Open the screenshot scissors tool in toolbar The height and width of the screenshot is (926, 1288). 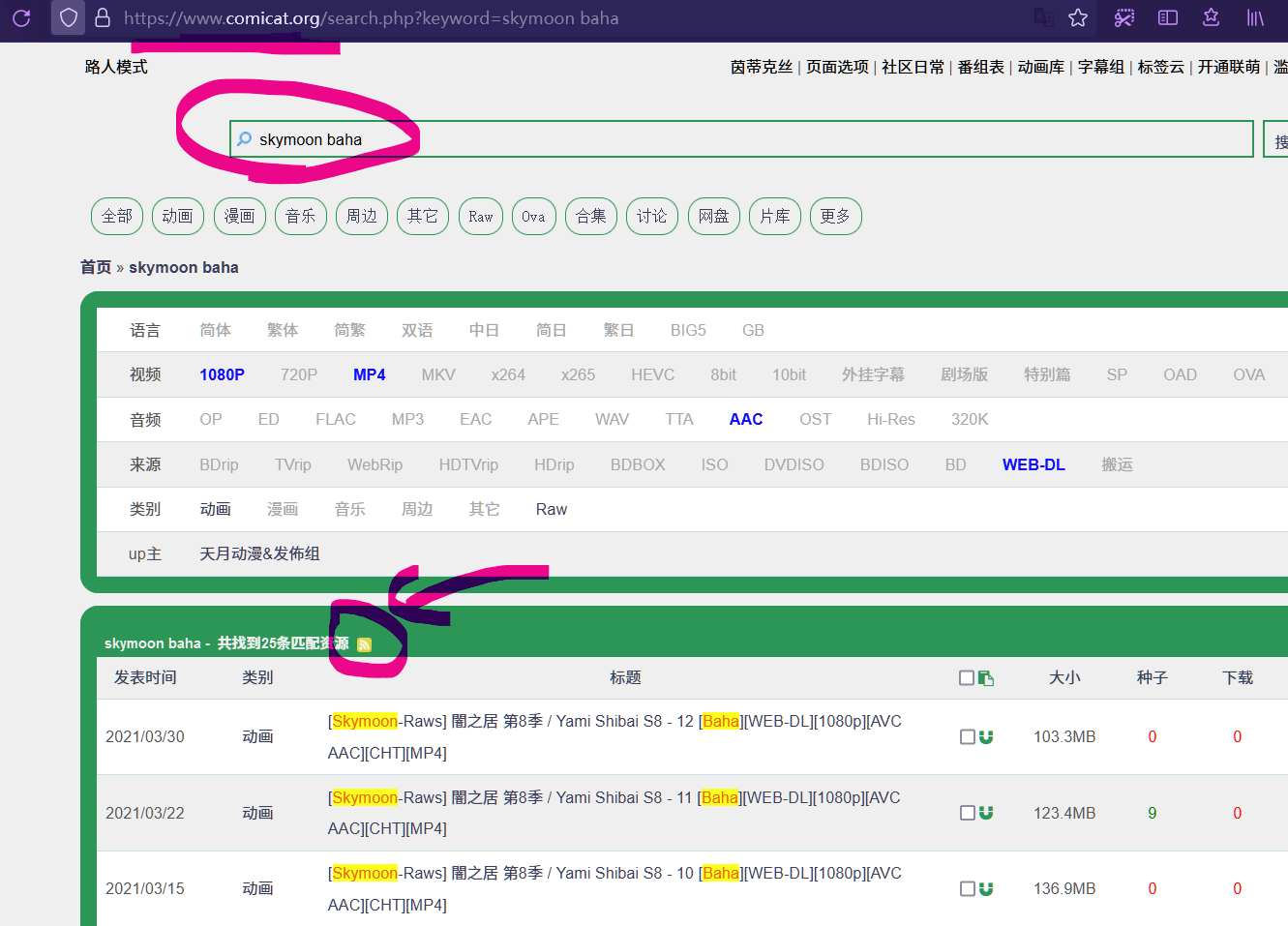(x=1123, y=18)
